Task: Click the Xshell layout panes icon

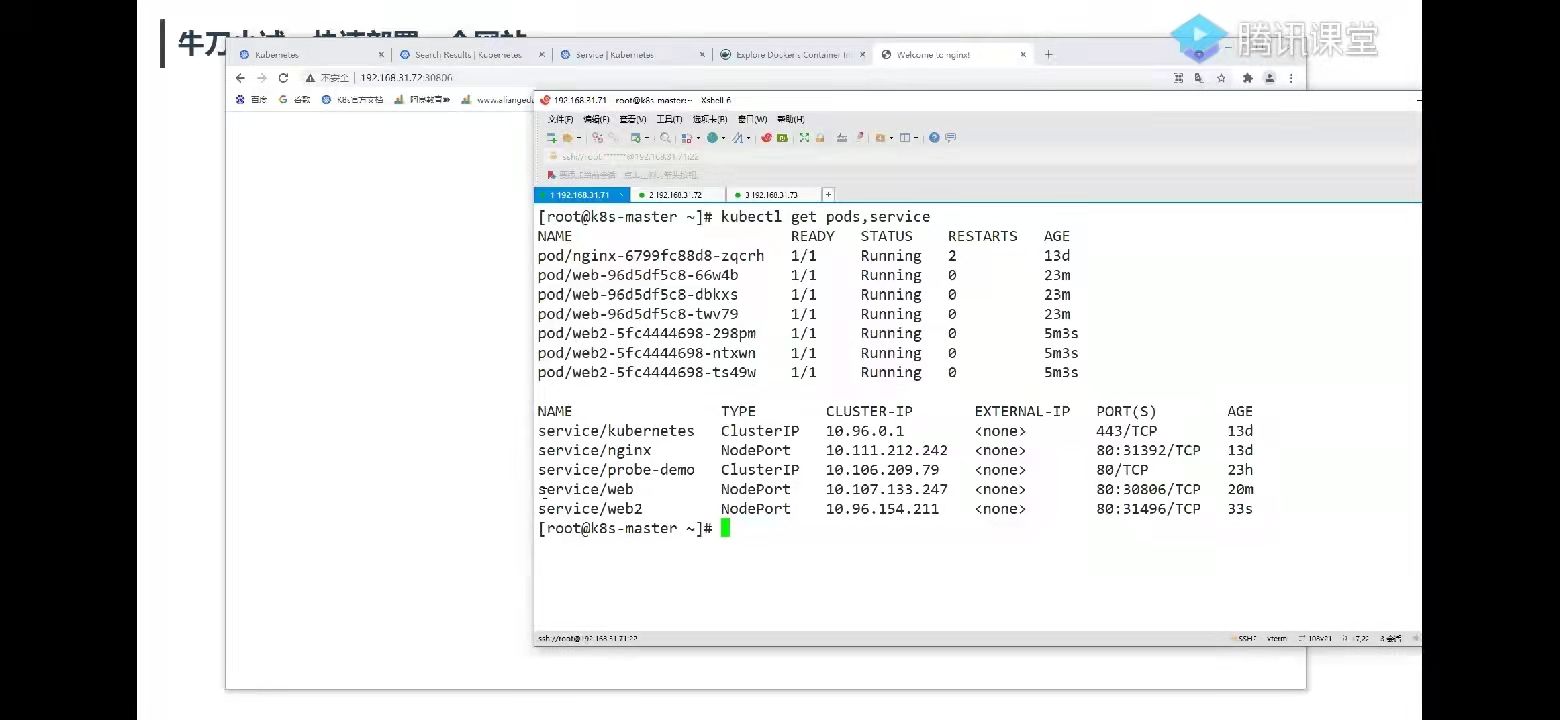Action: coord(904,138)
